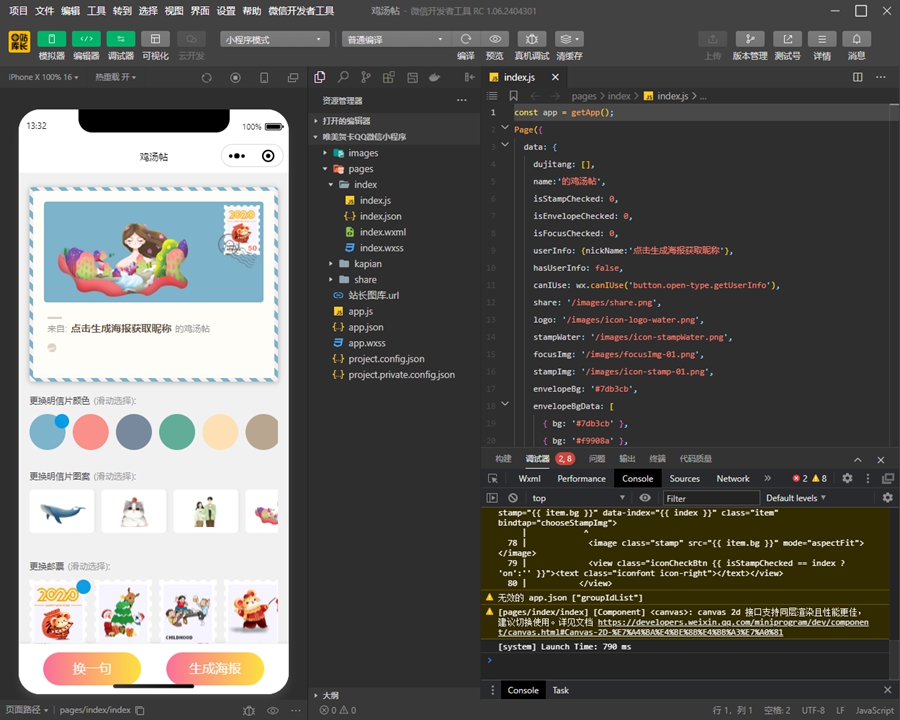Screen dimensions: 900x720
Task: Click the console Filter input field
Action: 710,498
